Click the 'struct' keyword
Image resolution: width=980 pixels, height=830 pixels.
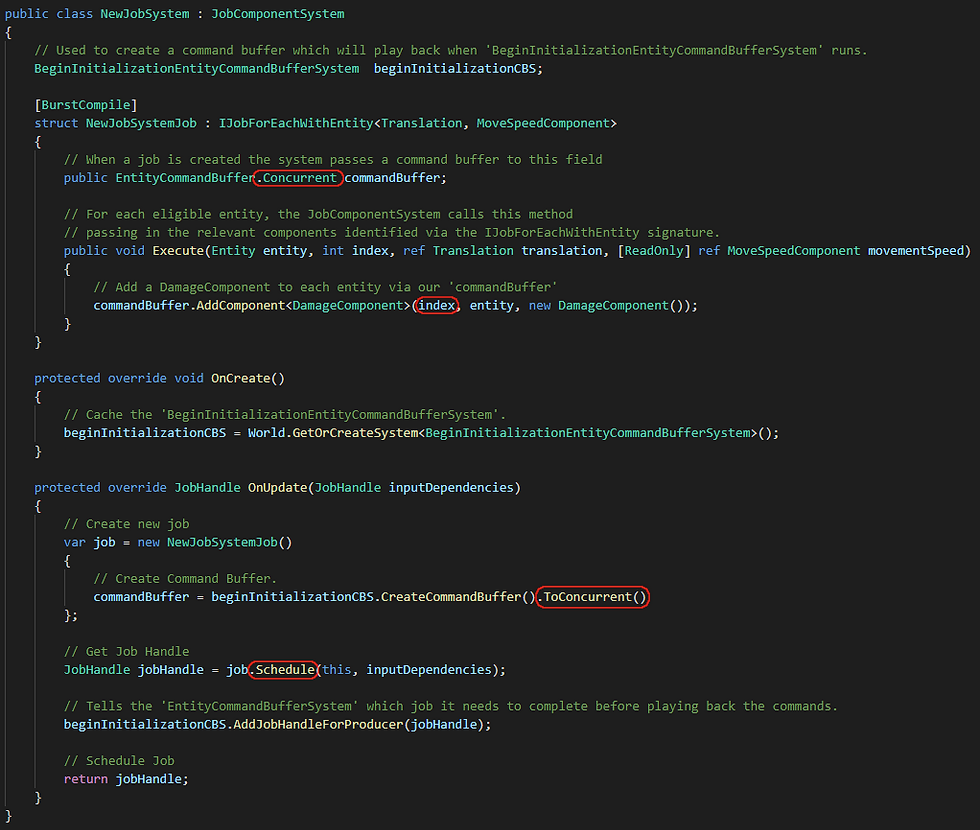point(56,123)
